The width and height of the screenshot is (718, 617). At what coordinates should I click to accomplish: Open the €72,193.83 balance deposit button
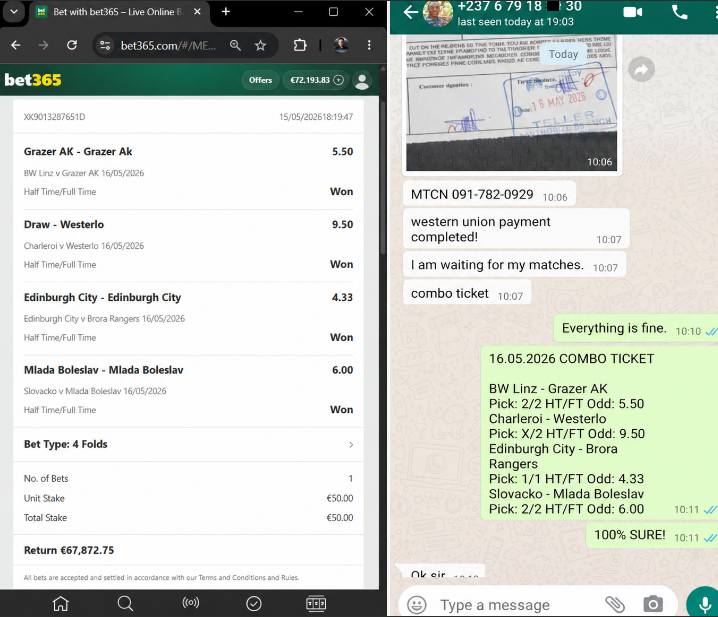pos(316,80)
